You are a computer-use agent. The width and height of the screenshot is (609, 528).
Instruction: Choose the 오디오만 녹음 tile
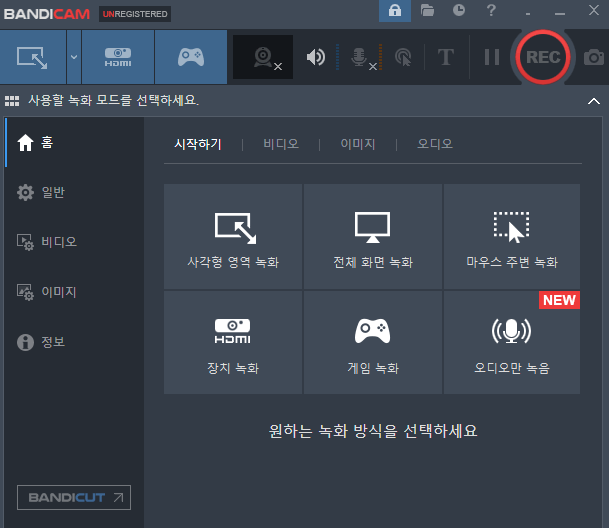tap(512, 342)
